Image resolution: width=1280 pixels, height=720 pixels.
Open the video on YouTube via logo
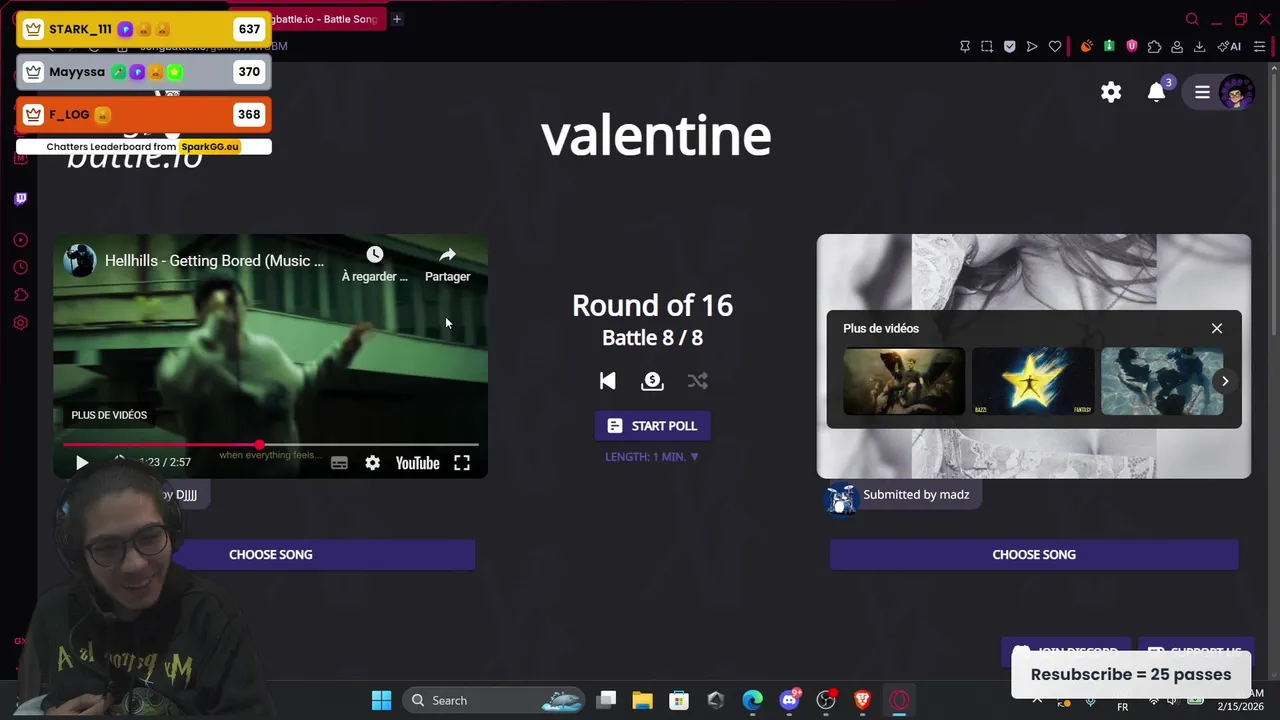point(417,463)
